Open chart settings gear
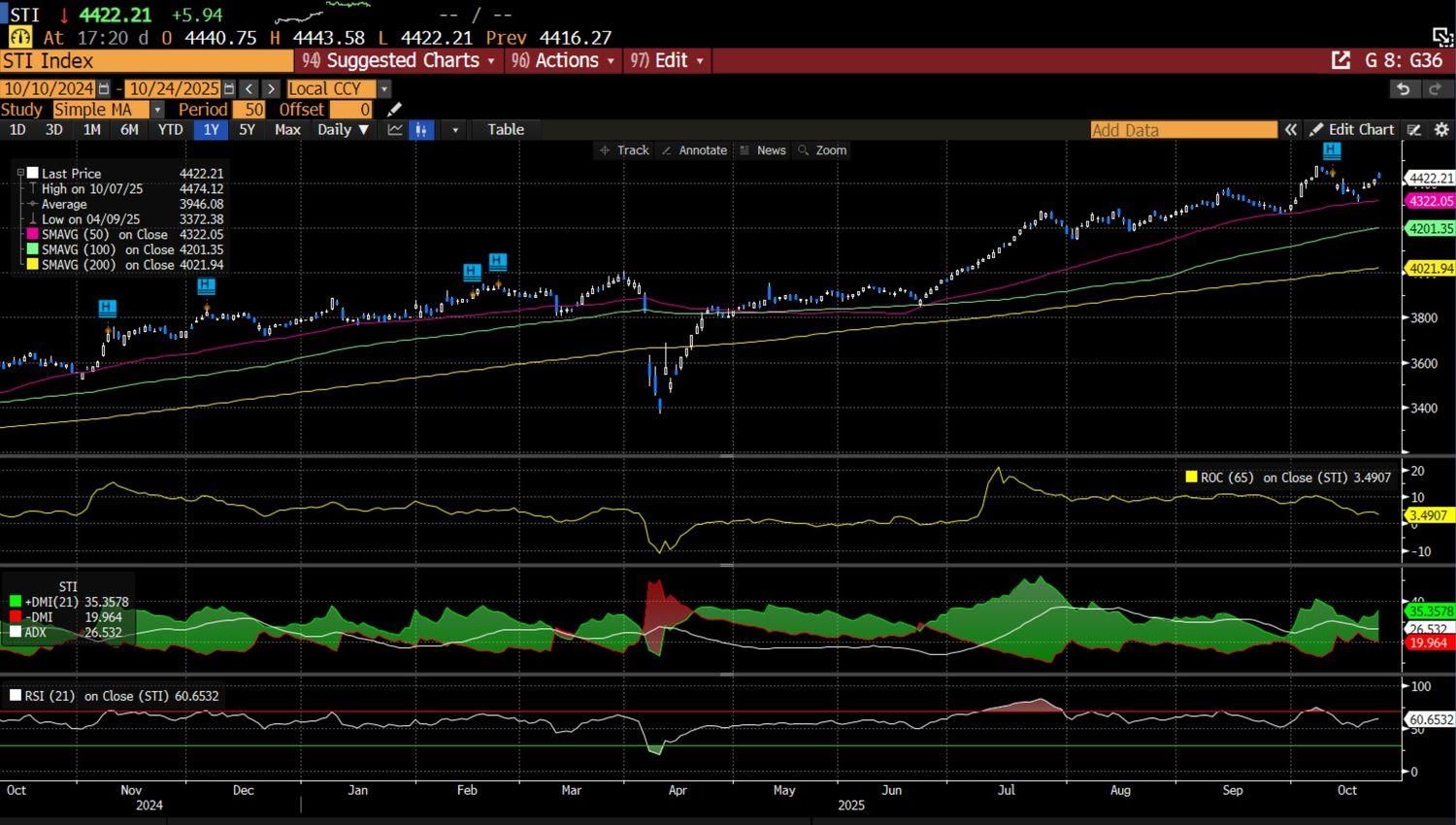 click(1441, 129)
